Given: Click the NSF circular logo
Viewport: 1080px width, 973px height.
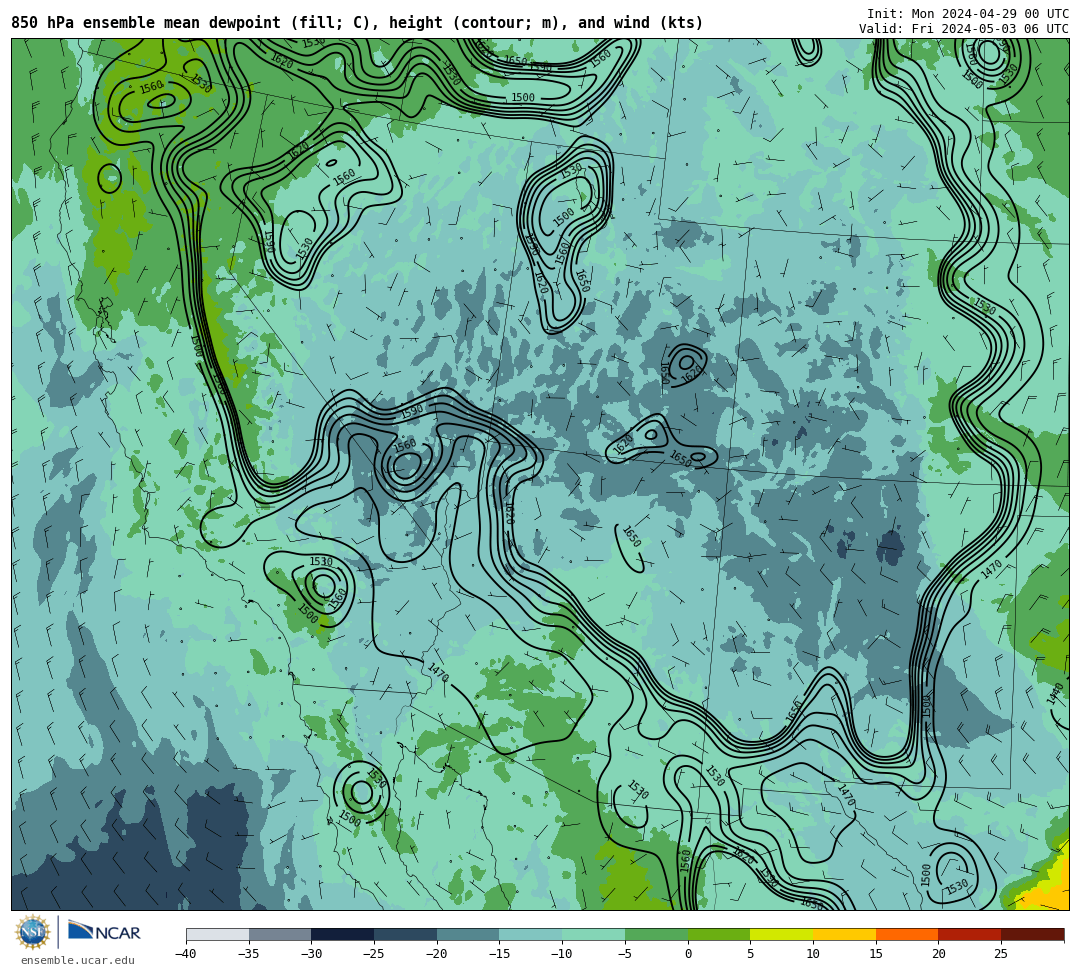Looking at the screenshot, I should click(x=32, y=932).
